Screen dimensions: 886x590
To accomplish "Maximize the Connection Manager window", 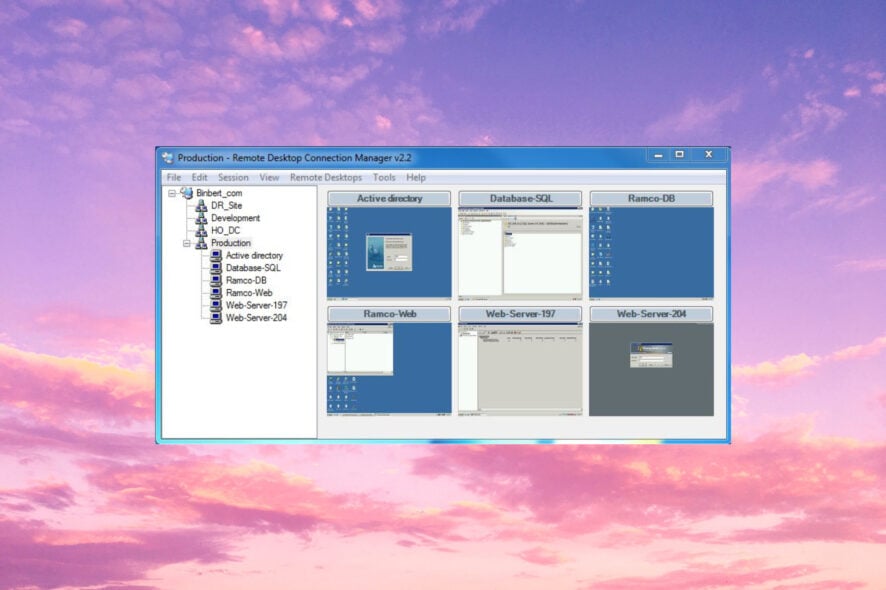I will click(x=680, y=155).
